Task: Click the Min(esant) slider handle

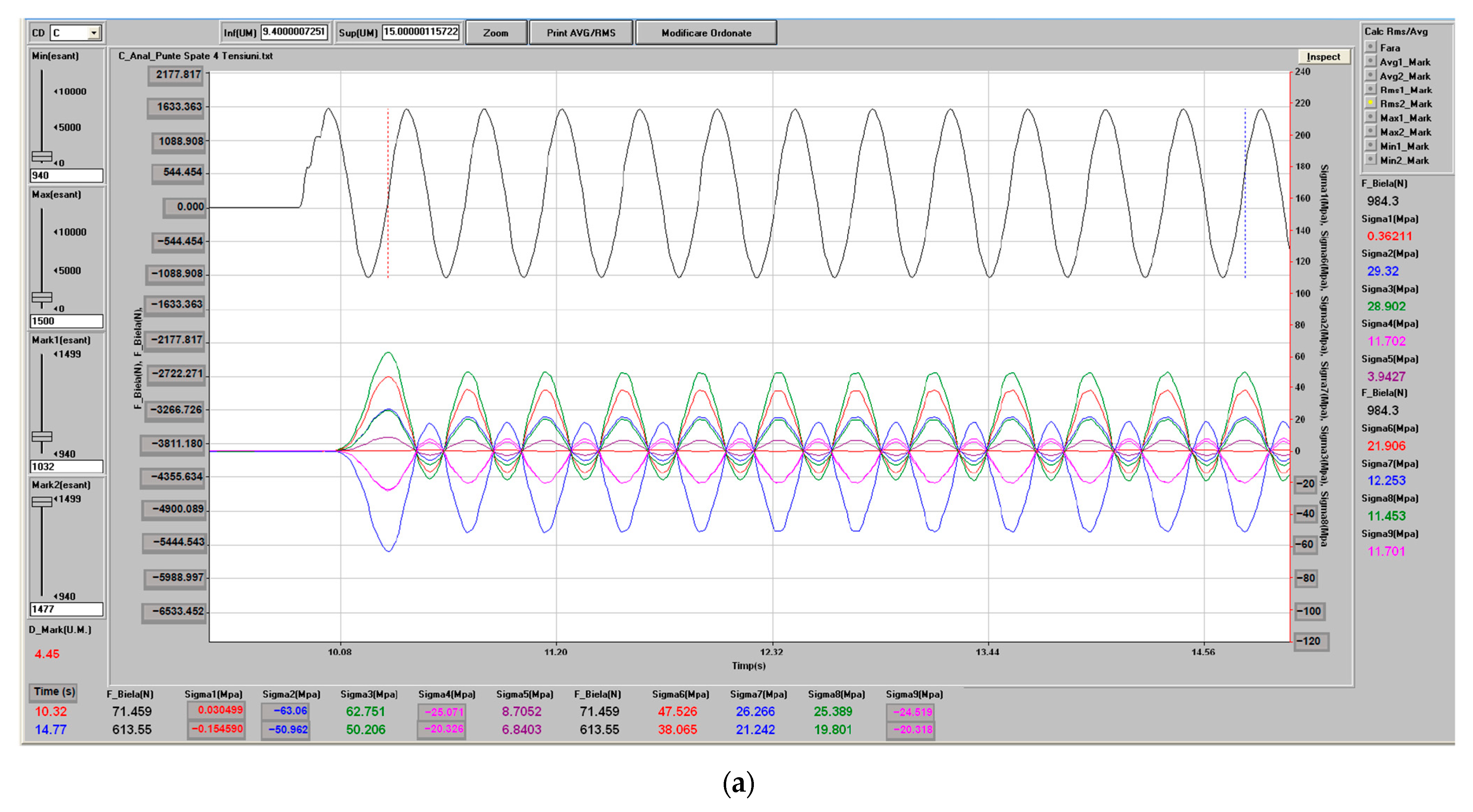Action: click(42, 156)
